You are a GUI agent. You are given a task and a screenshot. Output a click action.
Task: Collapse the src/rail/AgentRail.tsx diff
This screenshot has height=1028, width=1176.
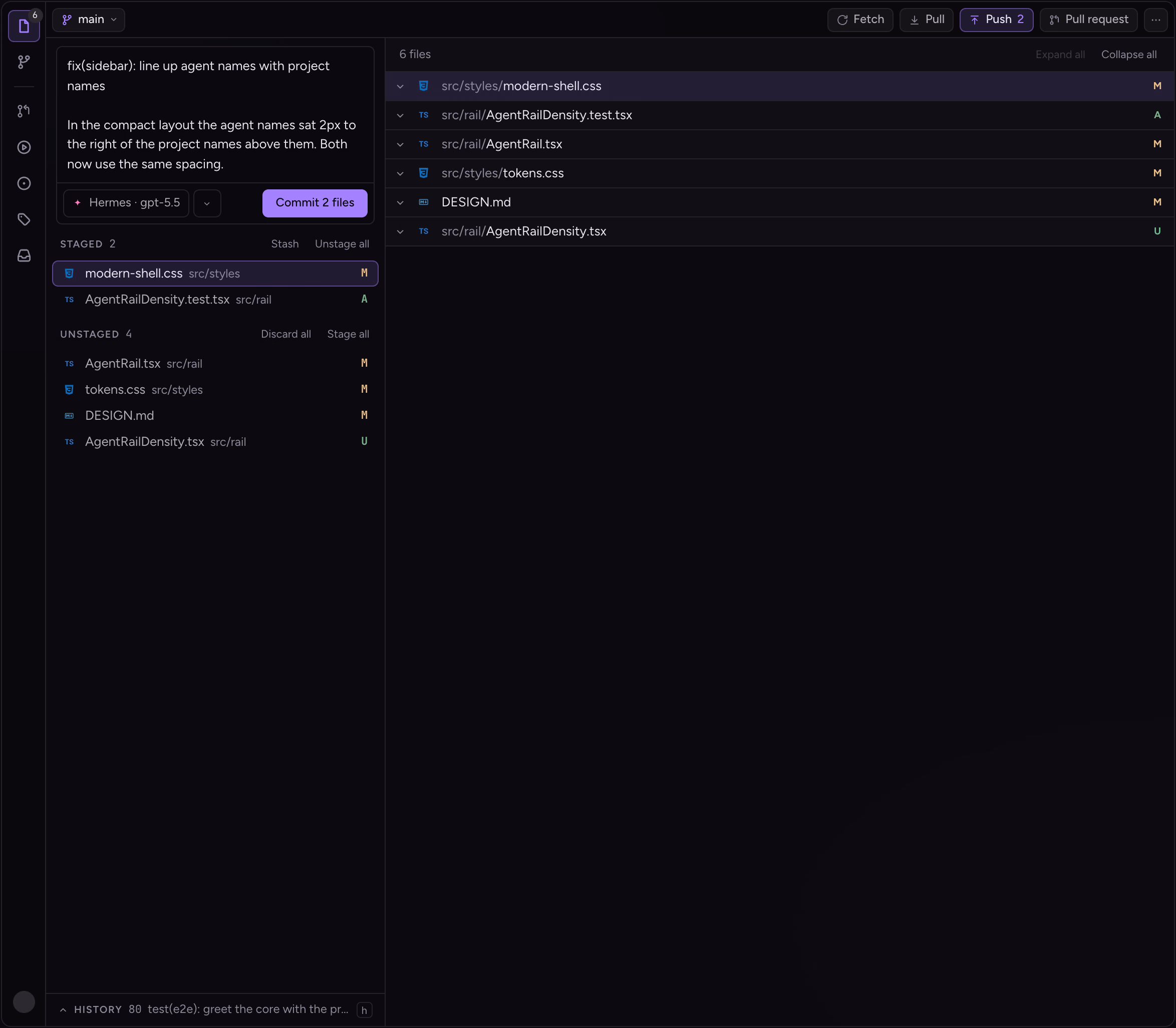pos(401,145)
